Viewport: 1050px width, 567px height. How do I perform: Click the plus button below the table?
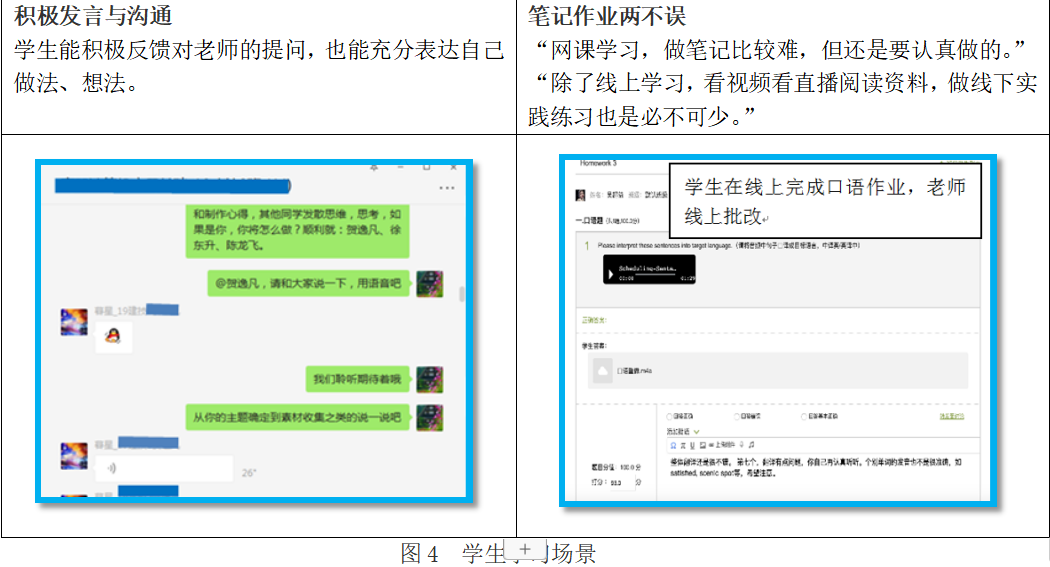tap(524, 550)
